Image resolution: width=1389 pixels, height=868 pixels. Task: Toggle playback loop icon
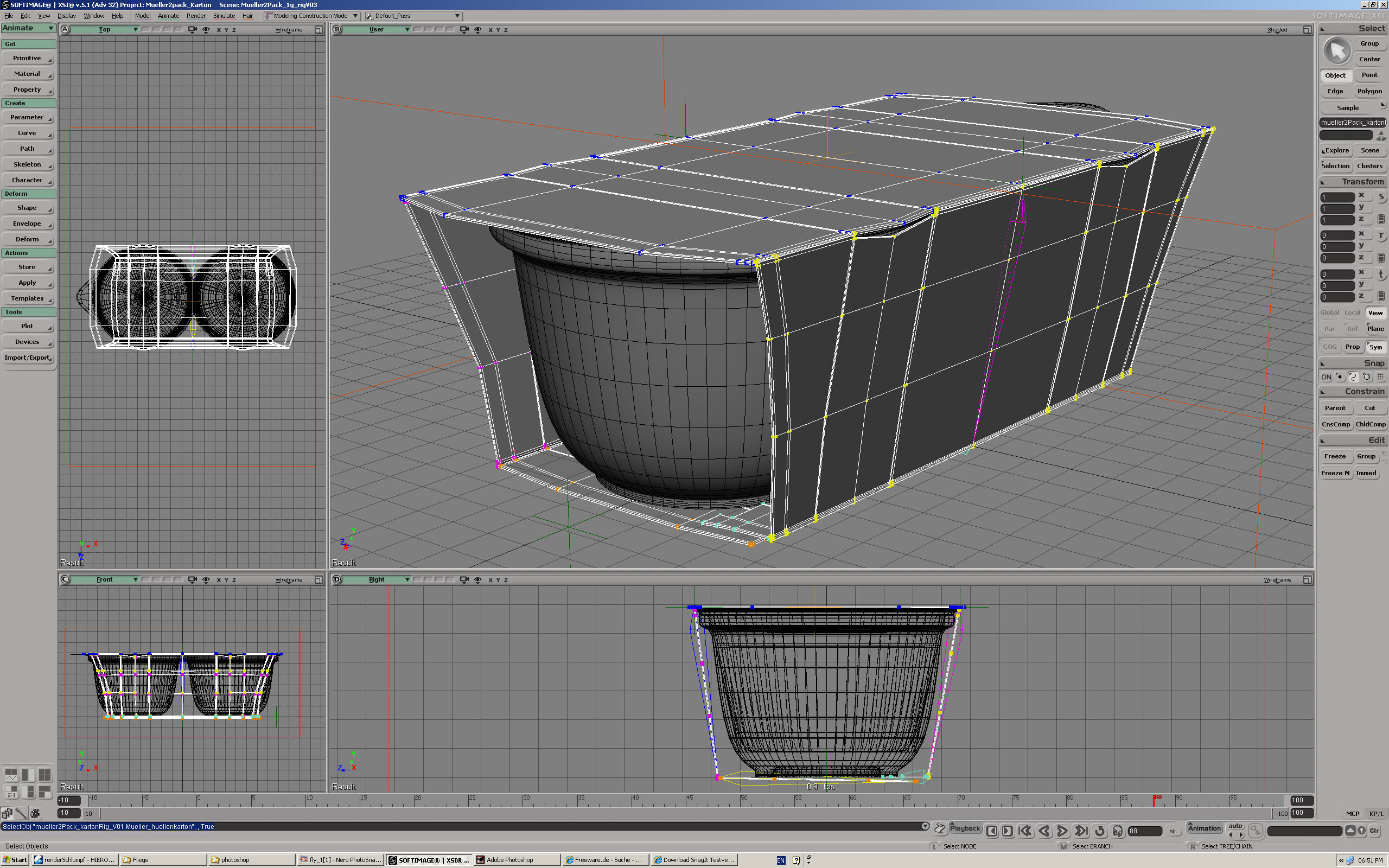pyautogui.click(x=1100, y=831)
